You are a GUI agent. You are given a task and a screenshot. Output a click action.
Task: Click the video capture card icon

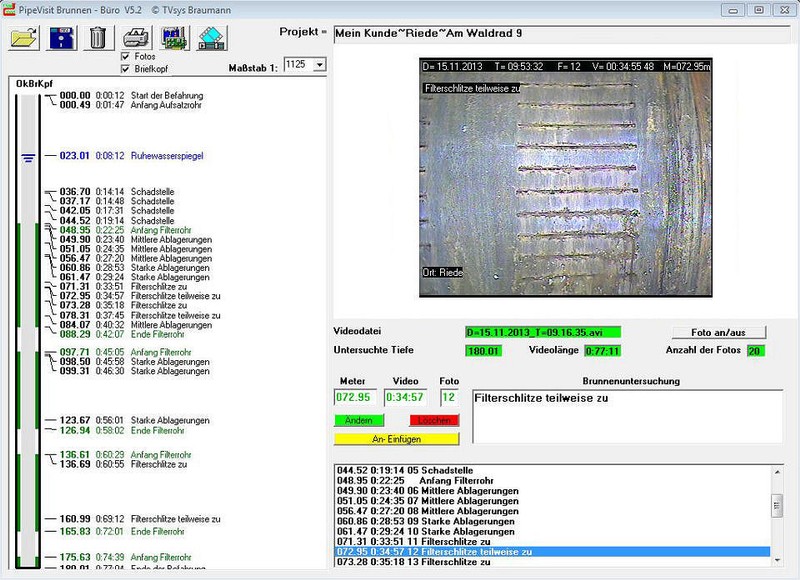tap(175, 38)
